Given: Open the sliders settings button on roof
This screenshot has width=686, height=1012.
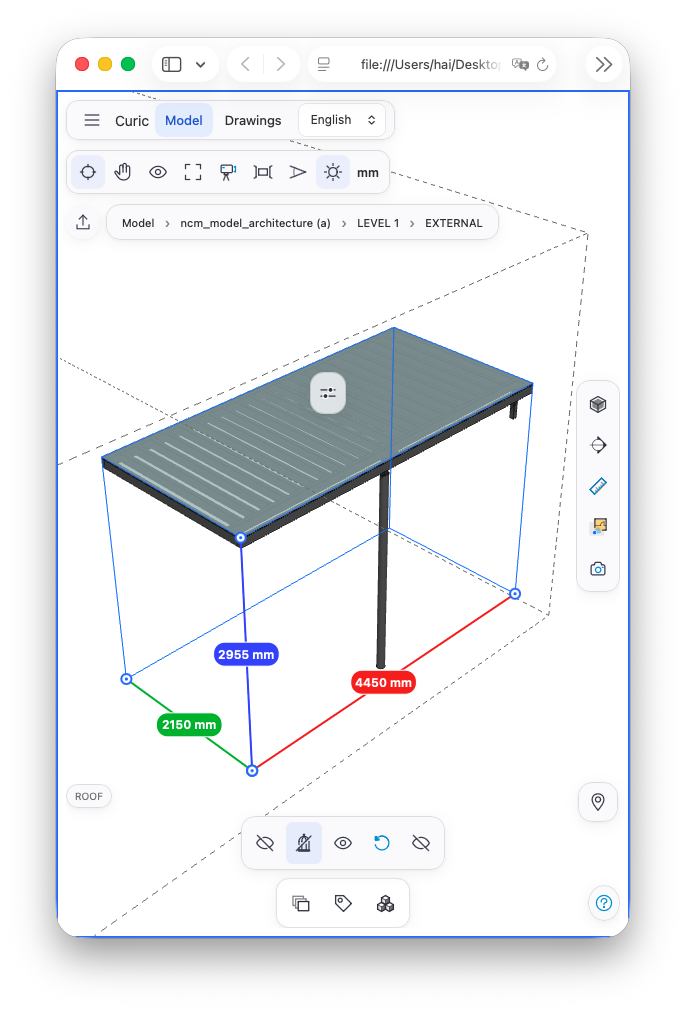Looking at the screenshot, I should point(328,393).
